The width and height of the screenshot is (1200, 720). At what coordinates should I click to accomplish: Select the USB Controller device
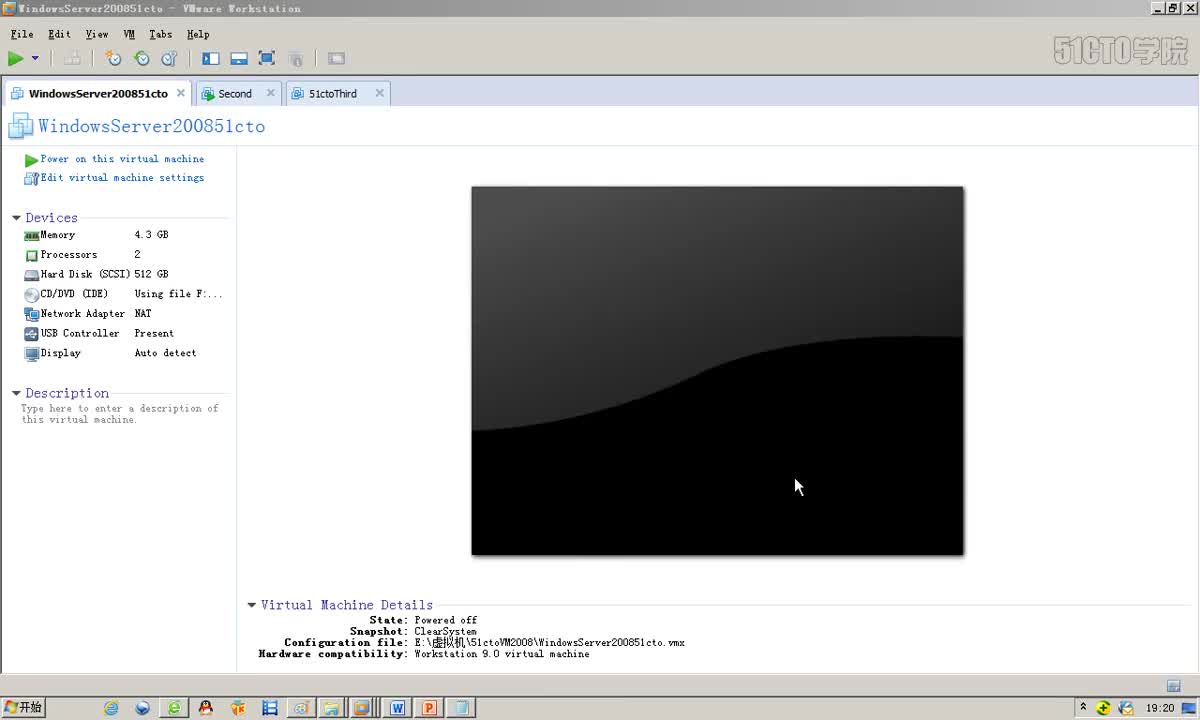[x=124, y=333]
